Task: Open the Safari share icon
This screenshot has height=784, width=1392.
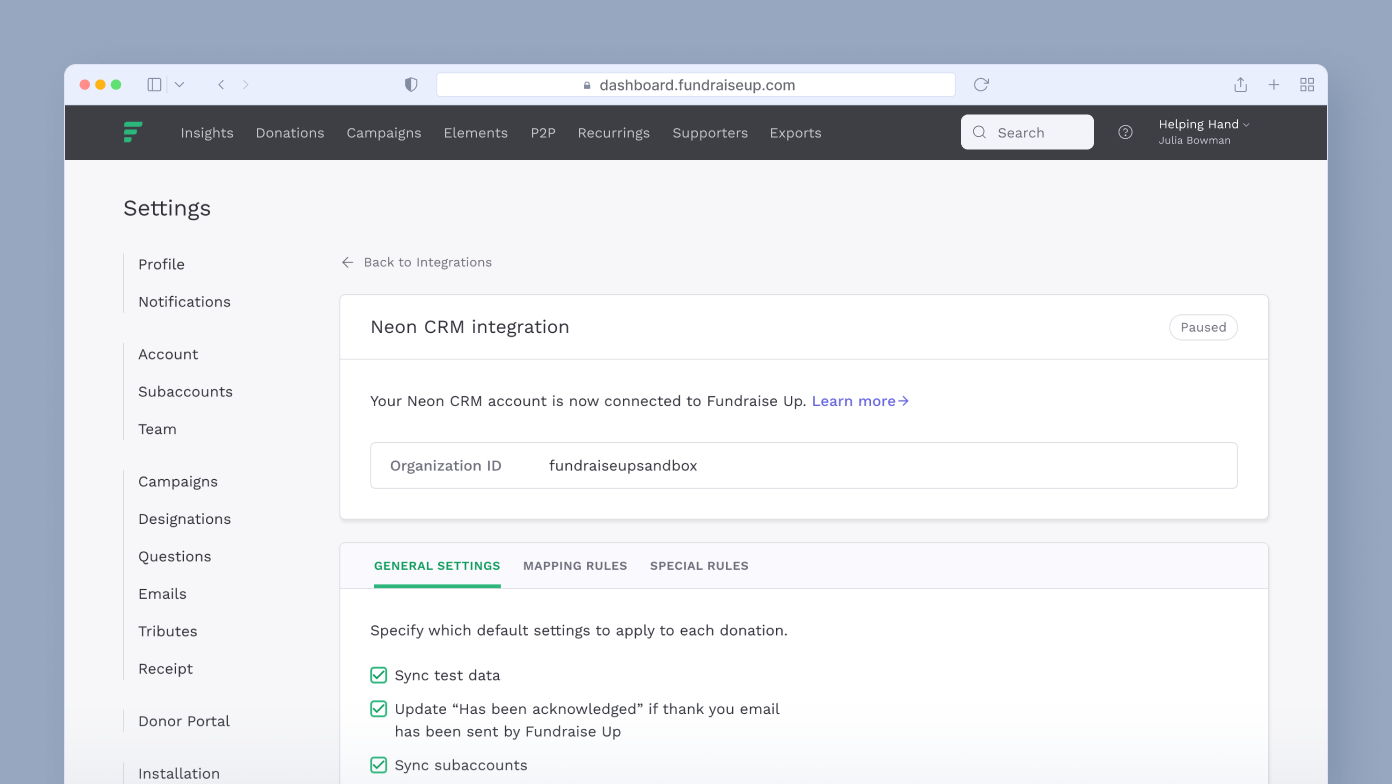Action: coord(1240,85)
